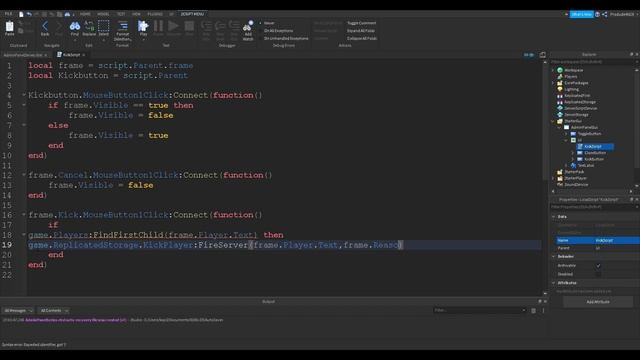Toggle the Archivable checkbox

[598, 266]
